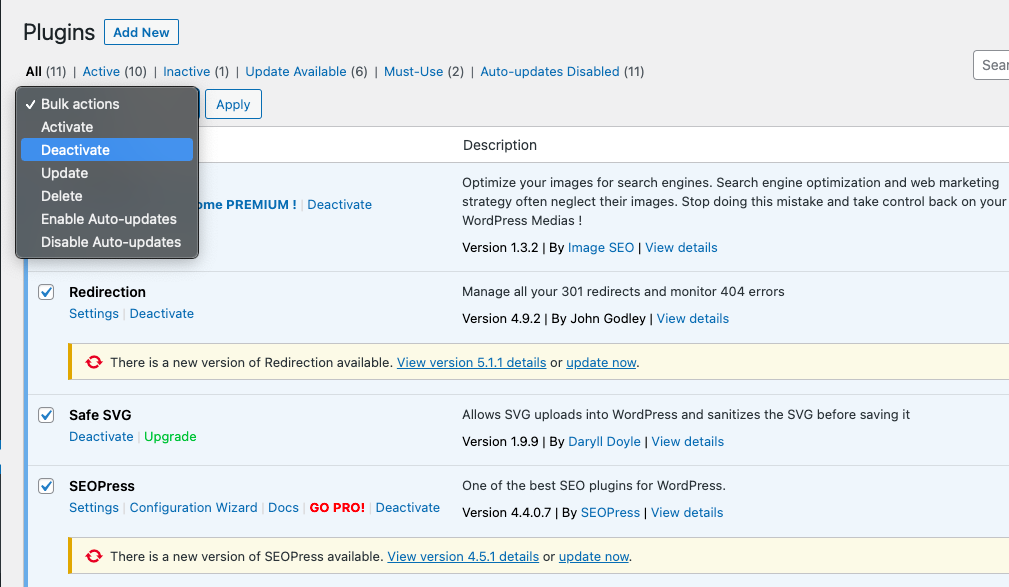
Task: Choose Activate from bulk actions menu
Action: coord(107,127)
